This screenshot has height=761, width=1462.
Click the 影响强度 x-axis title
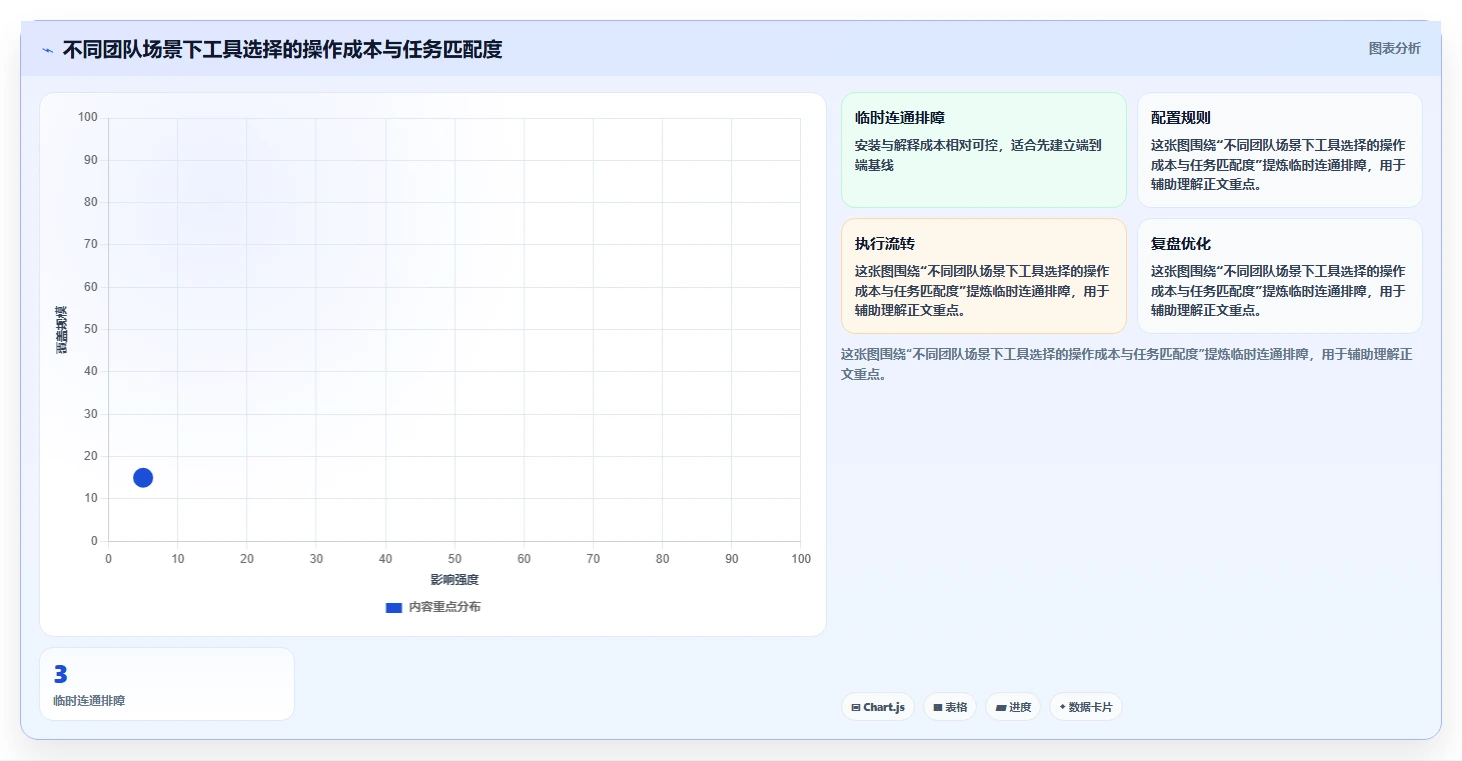point(455,580)
